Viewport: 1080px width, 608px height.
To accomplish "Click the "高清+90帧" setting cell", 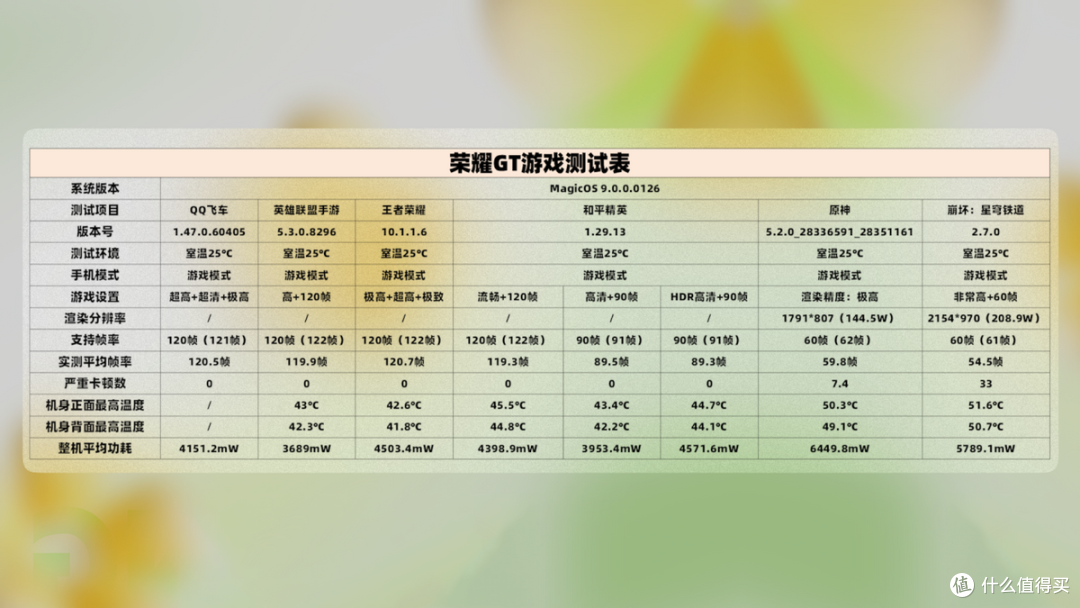I will (612, 297).
